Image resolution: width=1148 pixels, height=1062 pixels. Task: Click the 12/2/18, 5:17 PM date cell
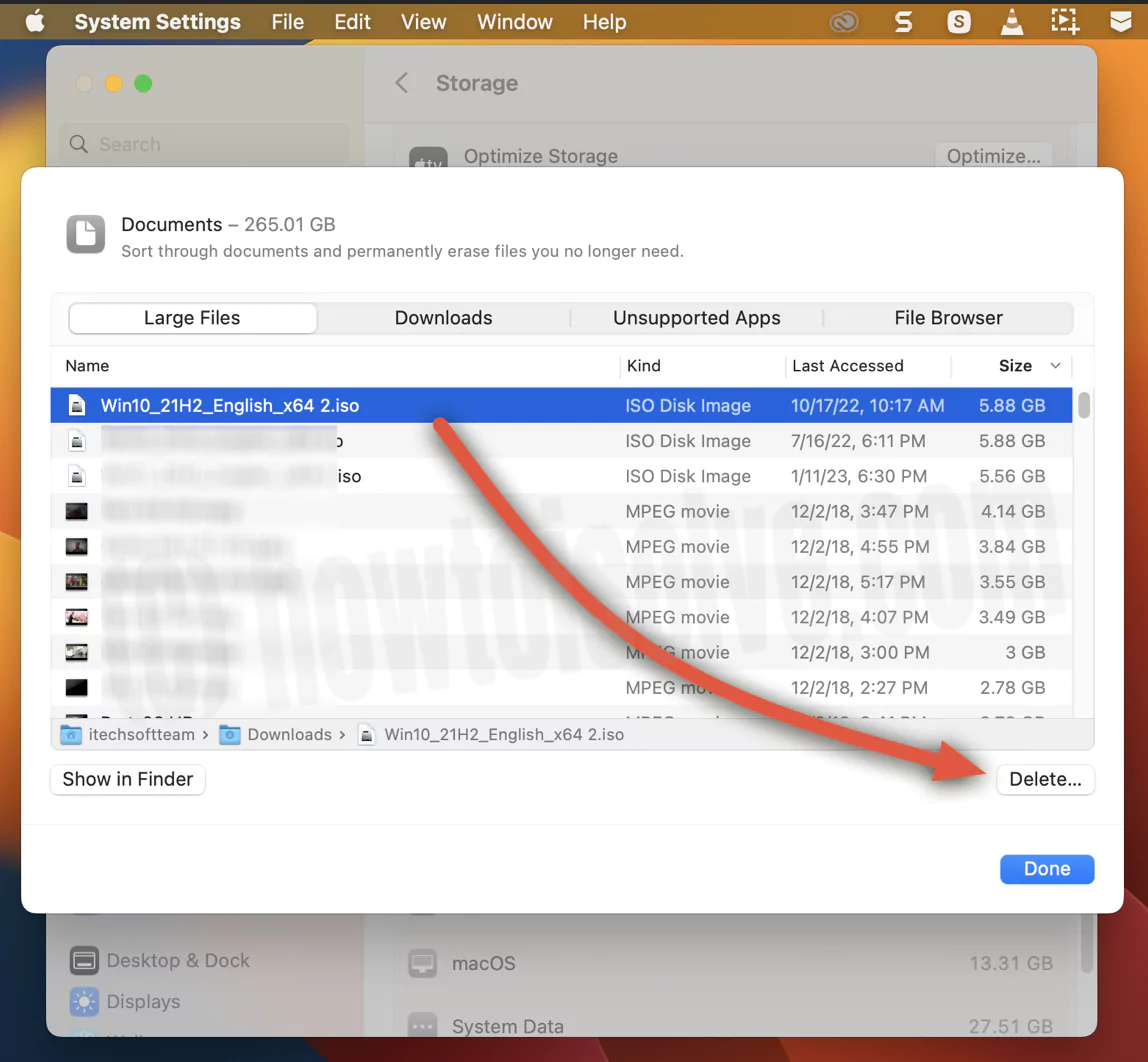pos(858,582)
